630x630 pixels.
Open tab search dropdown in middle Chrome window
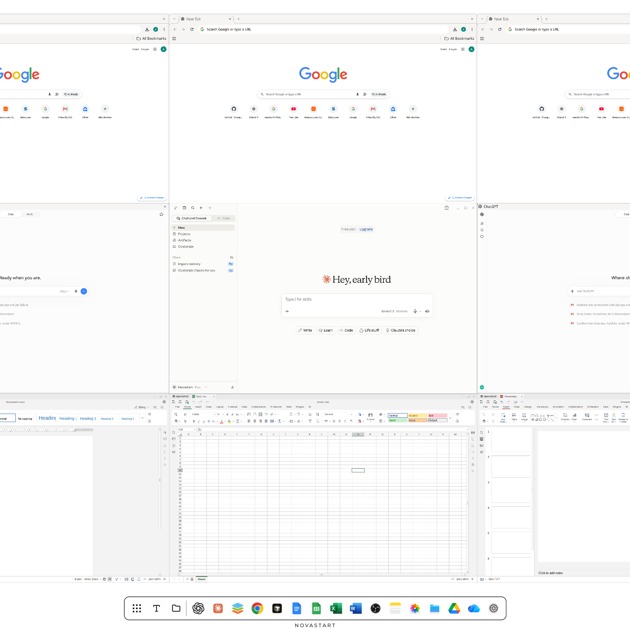tap(174, 19)
